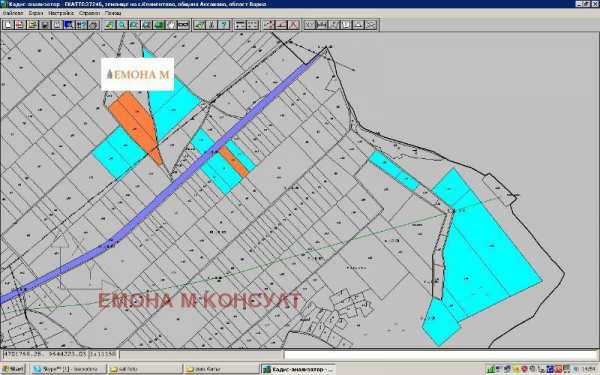
Task: Open the second folder window taskbar button
Action: [222, 369]
